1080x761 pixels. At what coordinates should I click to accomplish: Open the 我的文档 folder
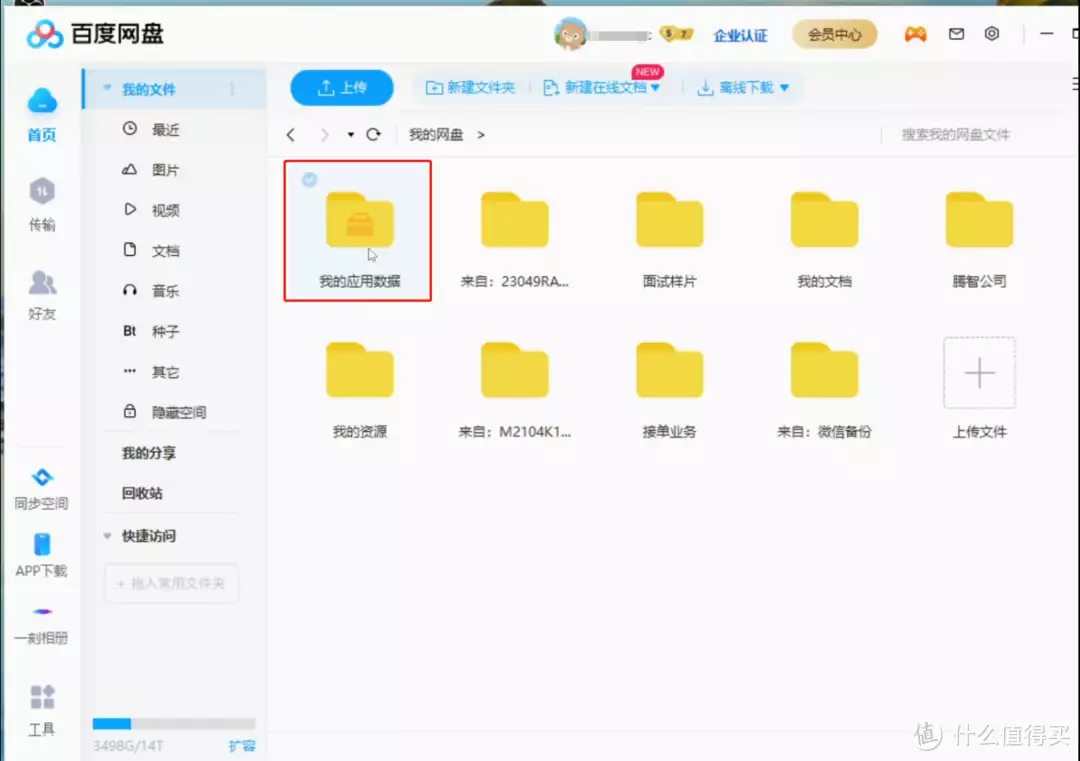[x=824, y=239]
